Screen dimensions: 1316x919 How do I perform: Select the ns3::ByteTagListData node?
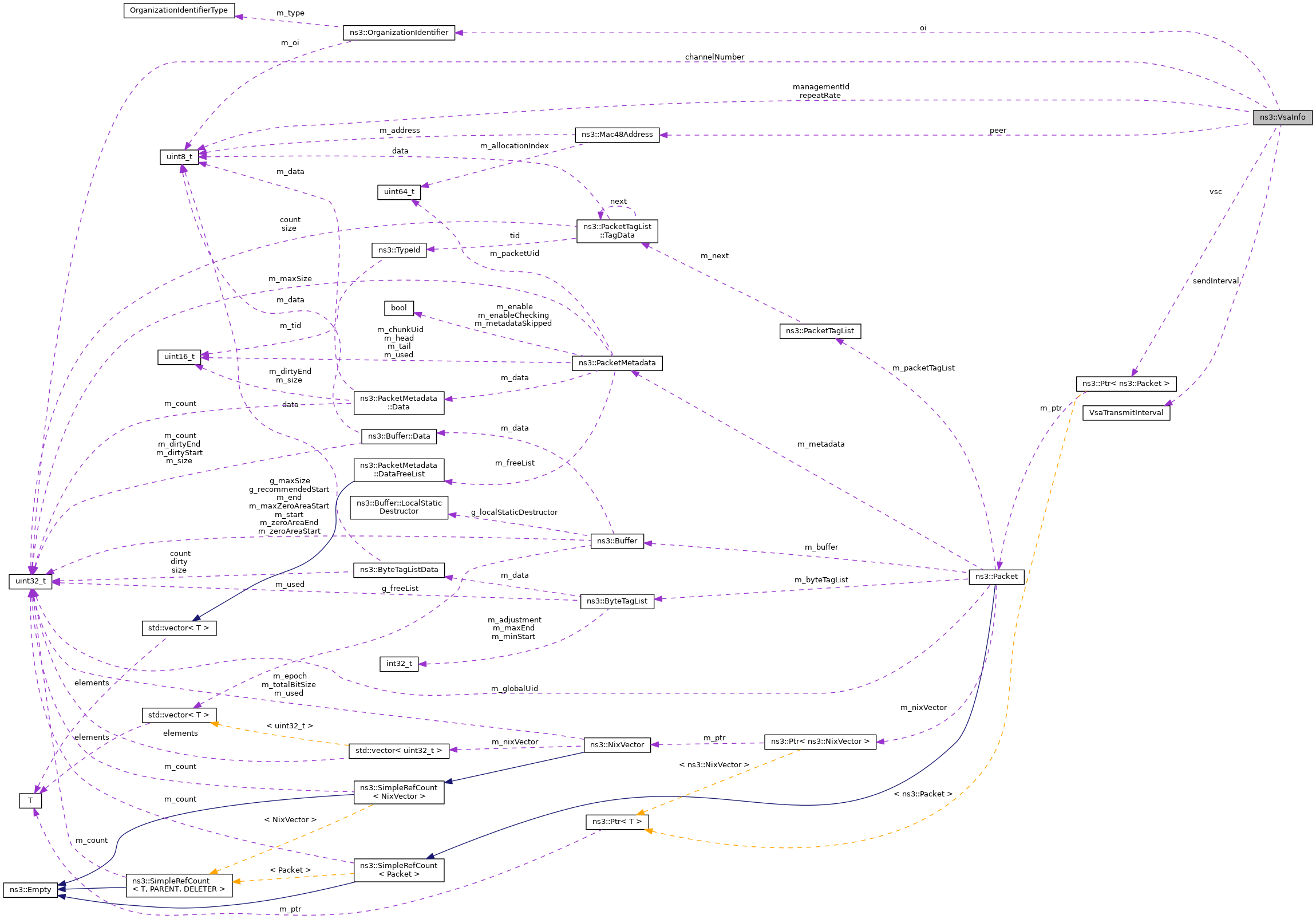pyautogui.click(x=399, y=570)
